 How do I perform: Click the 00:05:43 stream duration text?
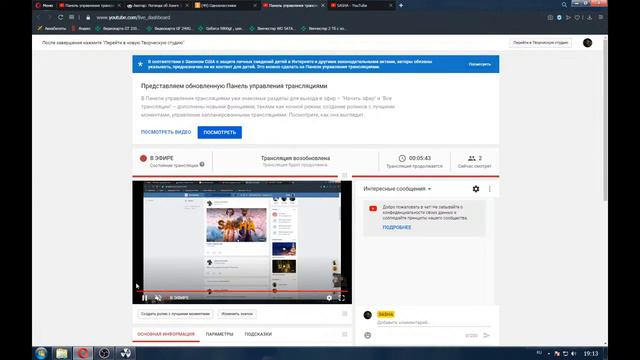click(x=420, y=158)
